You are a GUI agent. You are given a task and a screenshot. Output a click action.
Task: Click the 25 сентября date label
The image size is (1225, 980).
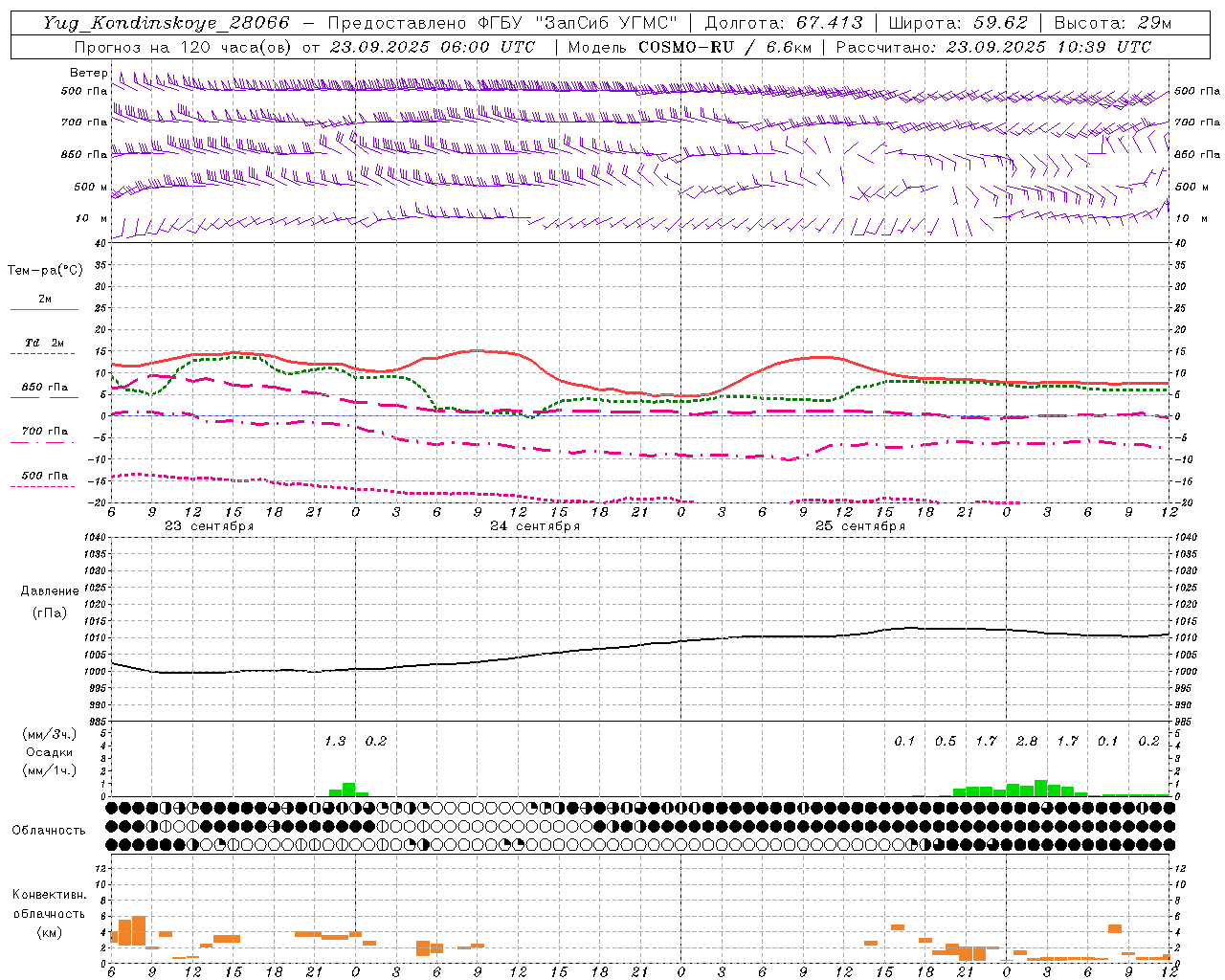pos(860,526)
